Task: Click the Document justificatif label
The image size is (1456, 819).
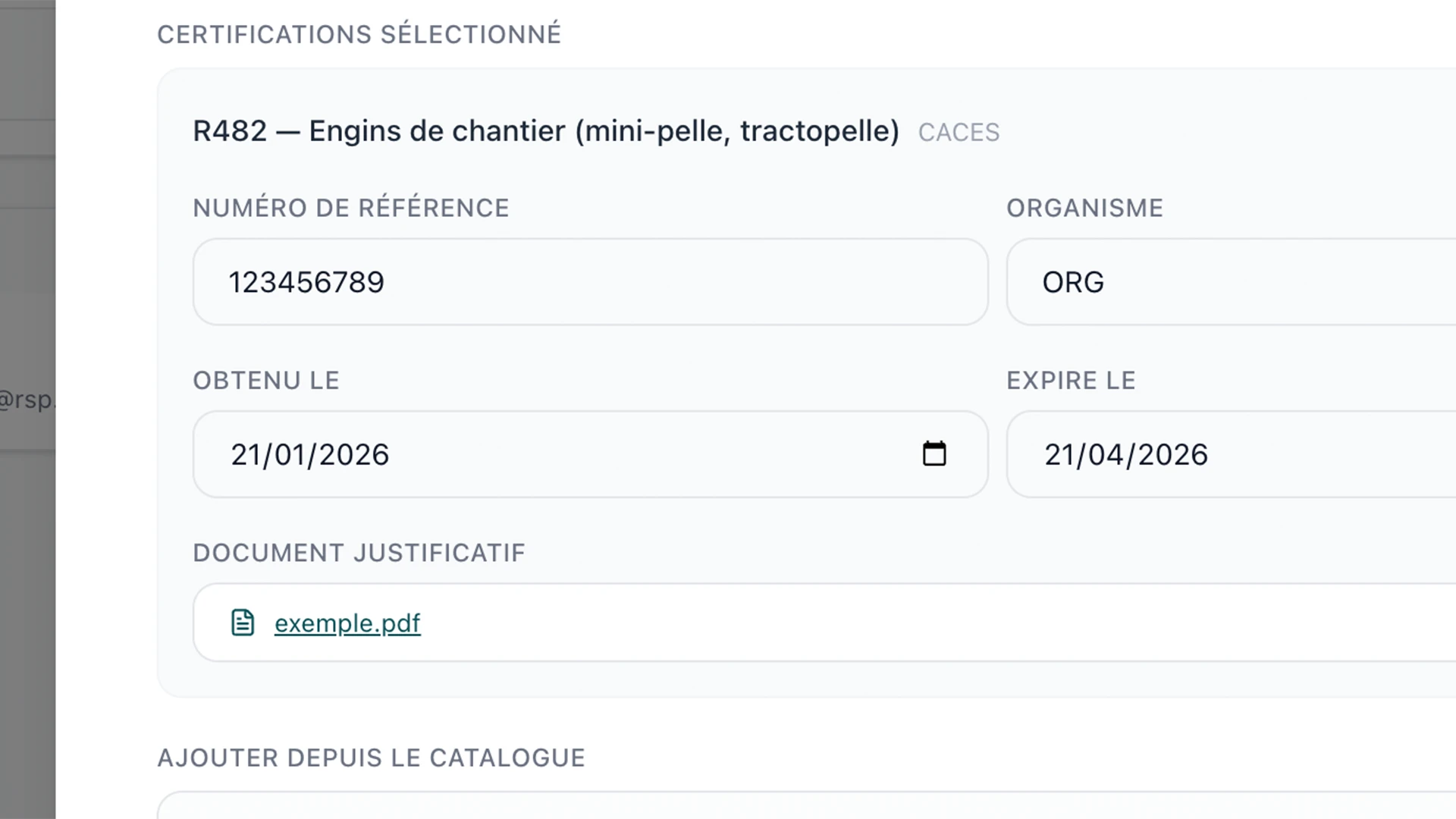Action: [359, 553]
